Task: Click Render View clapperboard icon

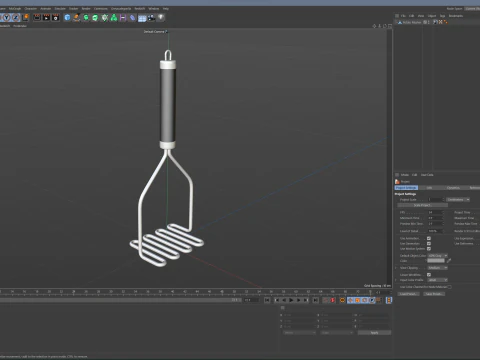Action: pos(37,18)
